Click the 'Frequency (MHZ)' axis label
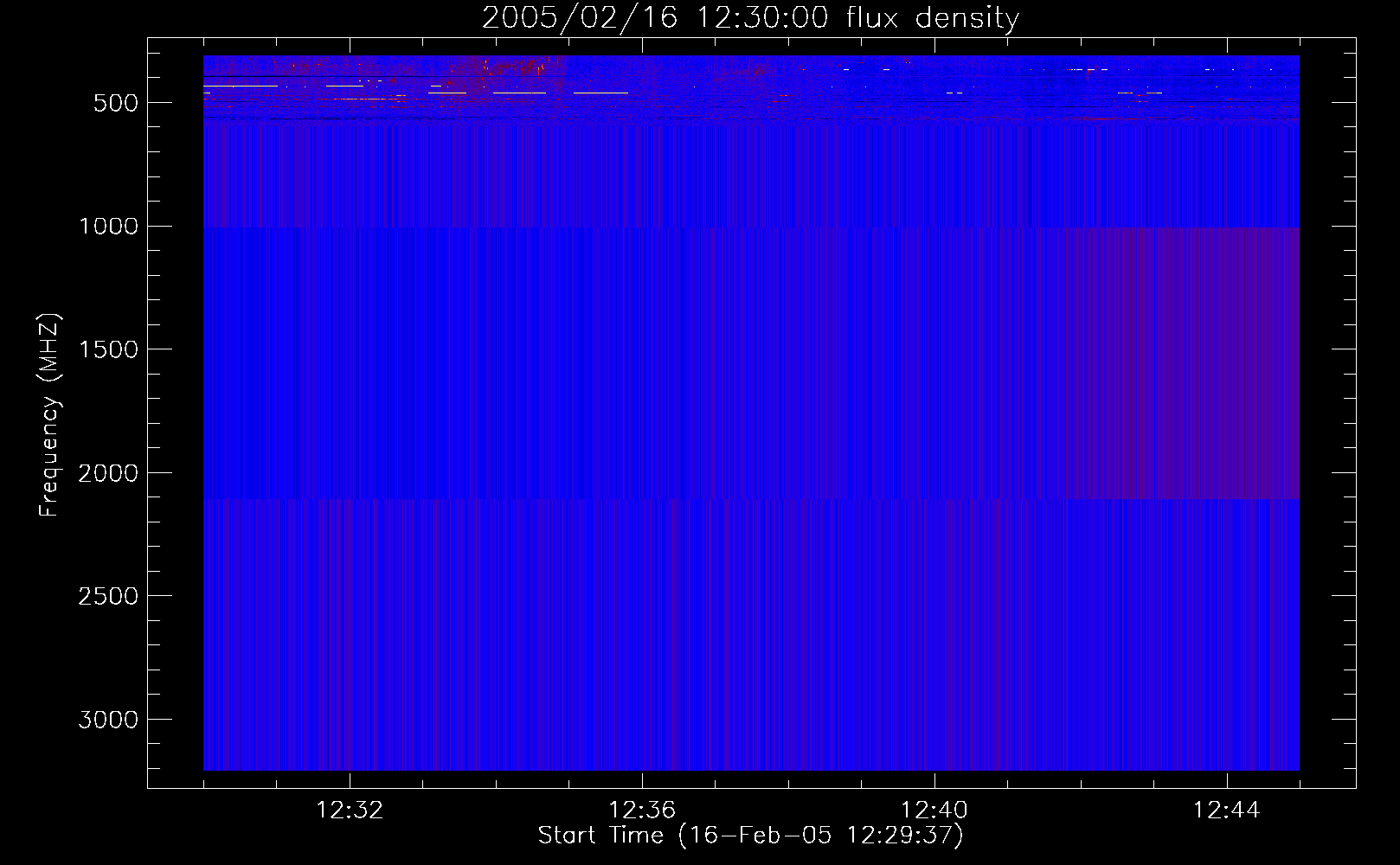The width and height of the screenshot is (1400, 865). click(x=49, y=415)
